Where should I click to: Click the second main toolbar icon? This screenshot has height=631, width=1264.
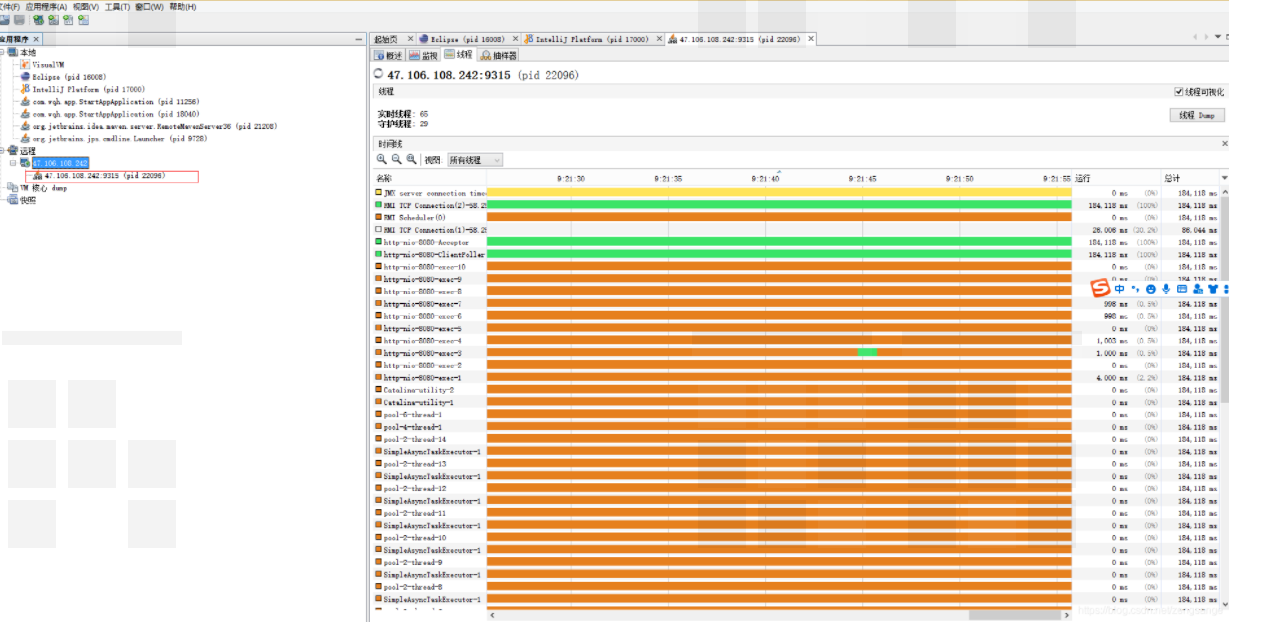click(19, 19)
